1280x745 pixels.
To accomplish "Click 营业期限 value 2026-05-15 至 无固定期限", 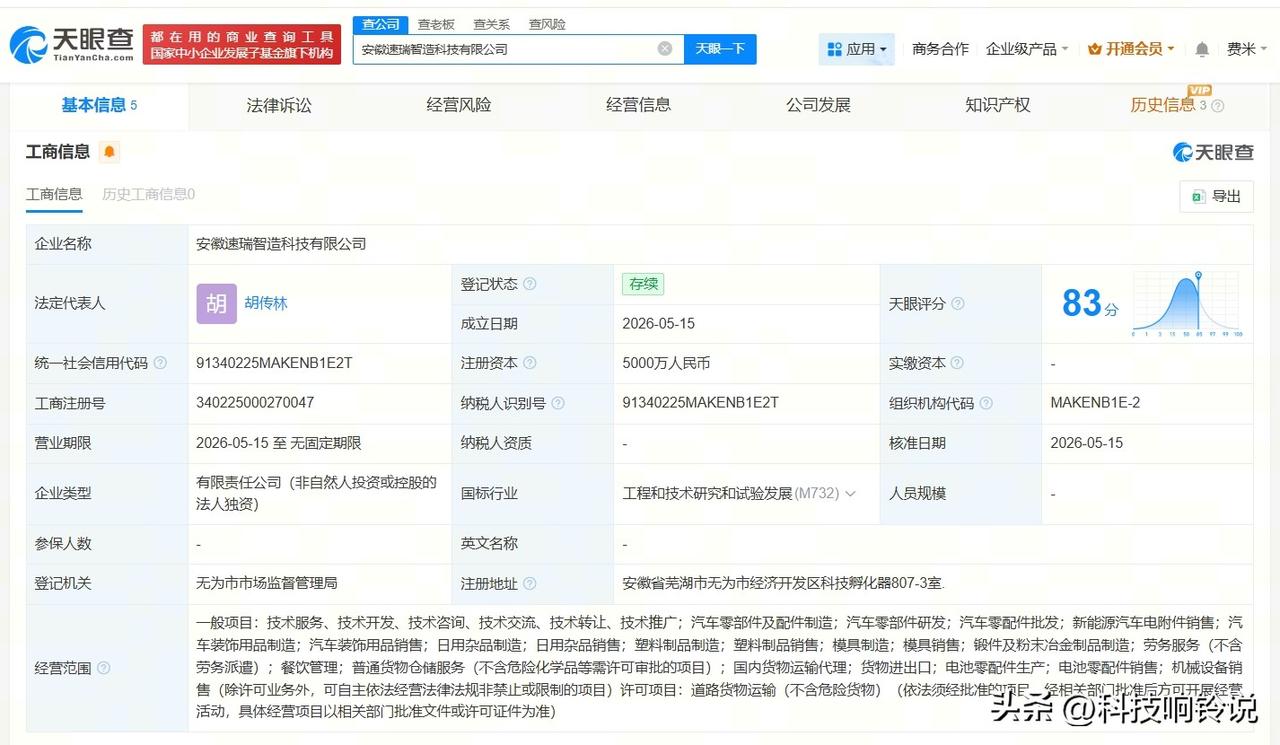I will (279, 443).
